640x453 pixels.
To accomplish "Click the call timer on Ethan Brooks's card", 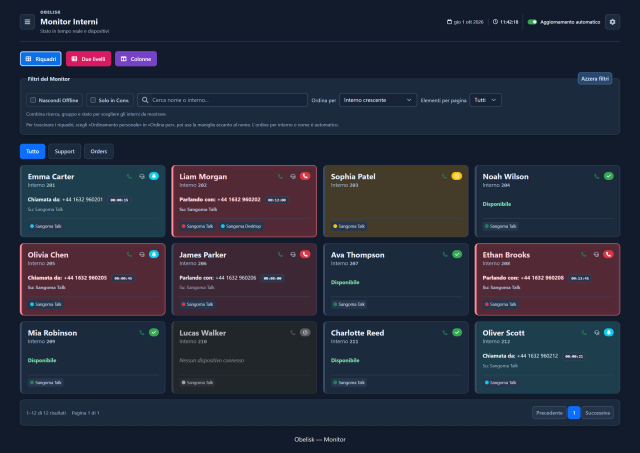I will pyautogui.click(x=580, y=278).
